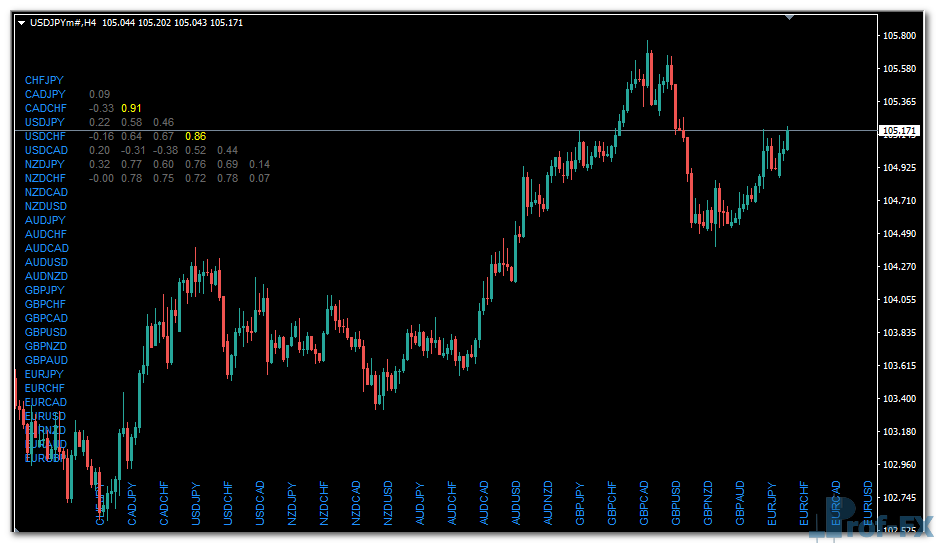
Task: Click EURJPY in the left pair list
Action: 44,374
